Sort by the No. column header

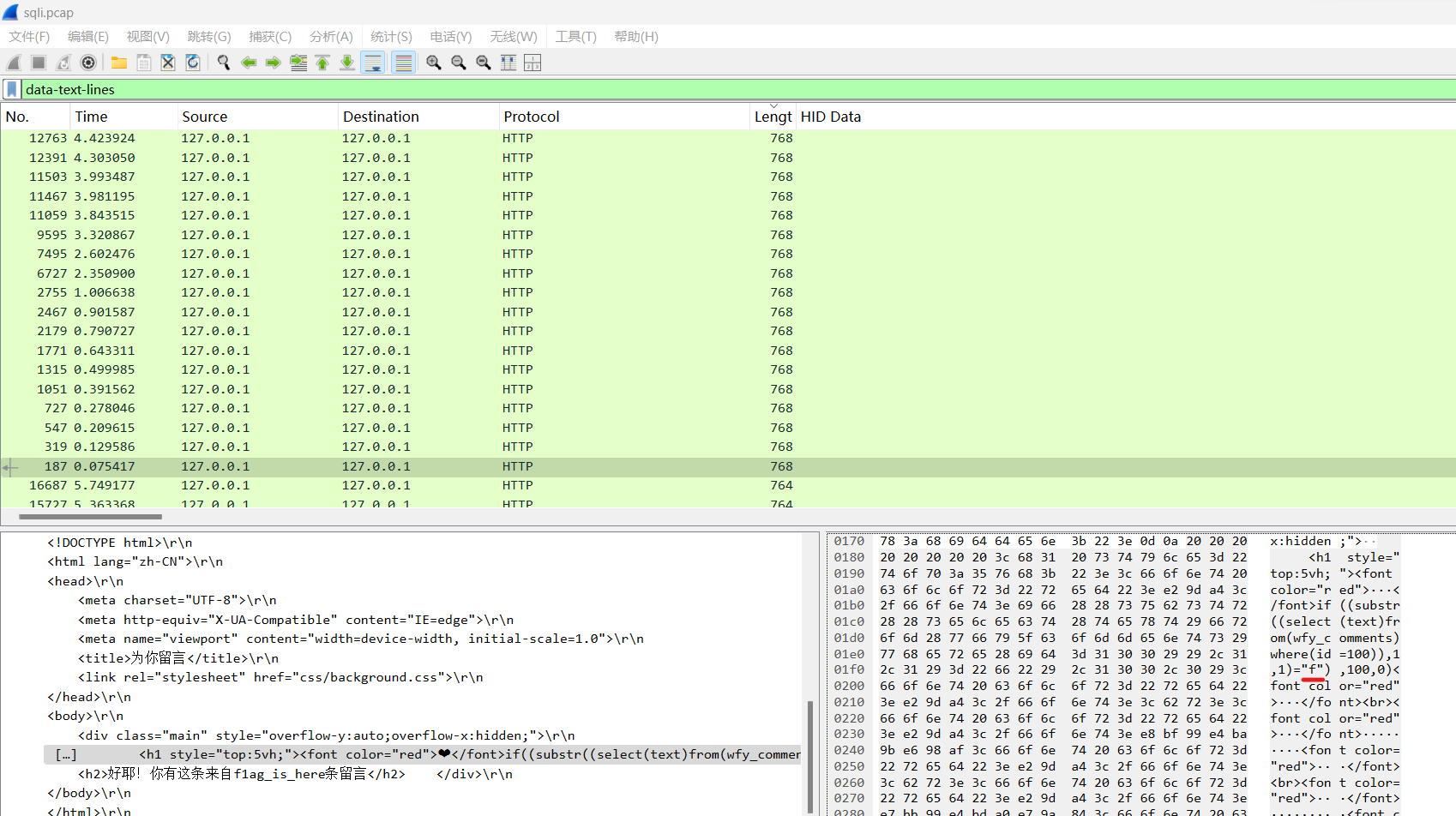point(35,117)
